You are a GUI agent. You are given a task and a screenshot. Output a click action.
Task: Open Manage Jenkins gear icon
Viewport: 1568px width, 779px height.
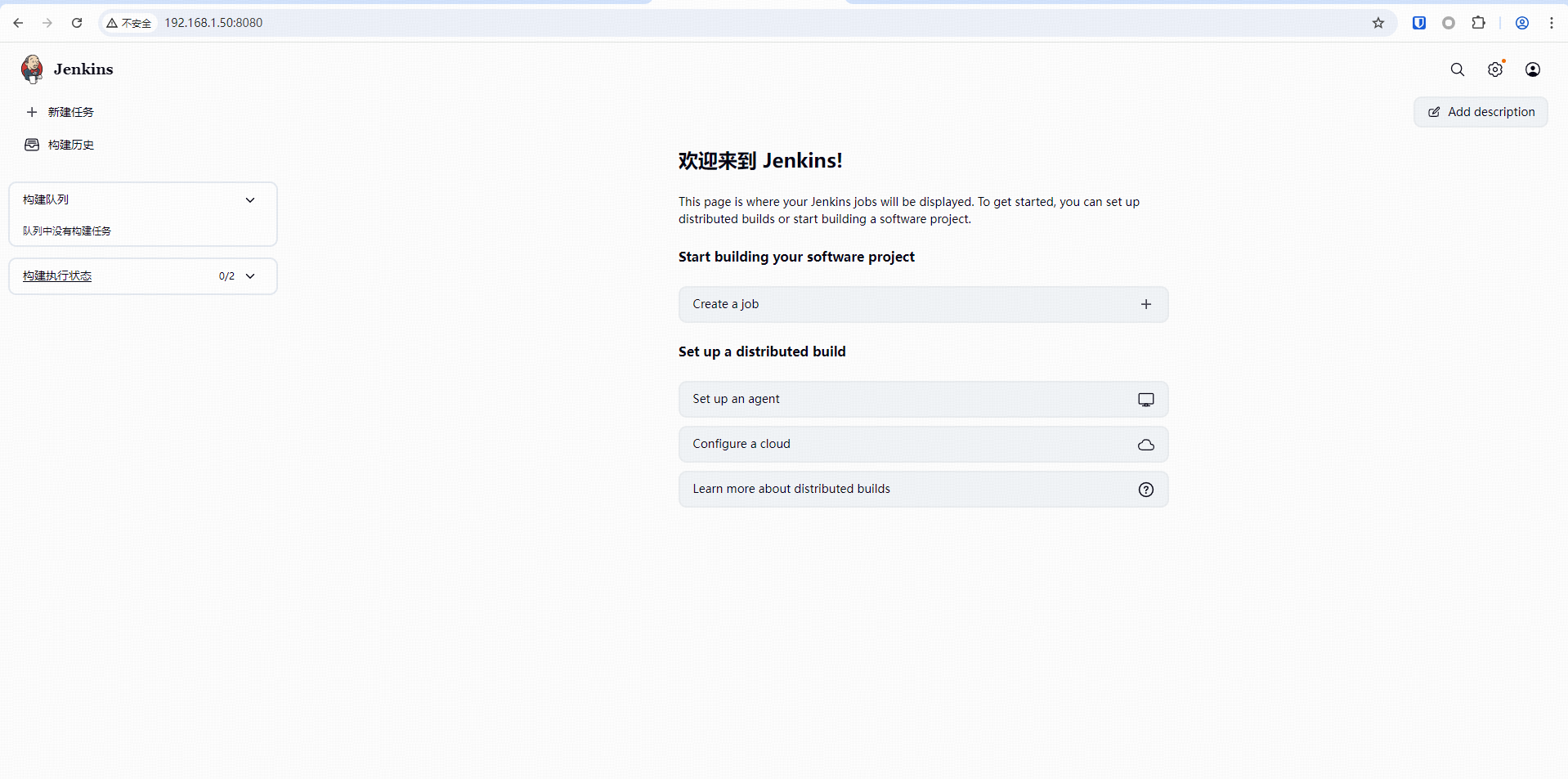click(1495, 69)
